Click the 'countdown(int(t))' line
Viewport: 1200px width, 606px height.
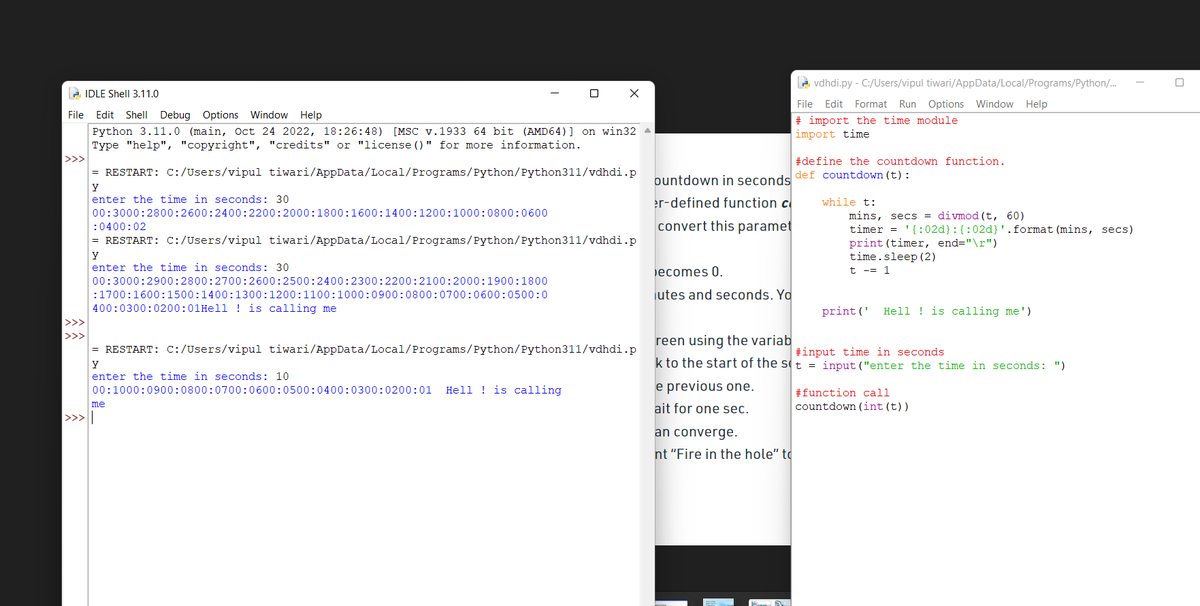point(852,406)
